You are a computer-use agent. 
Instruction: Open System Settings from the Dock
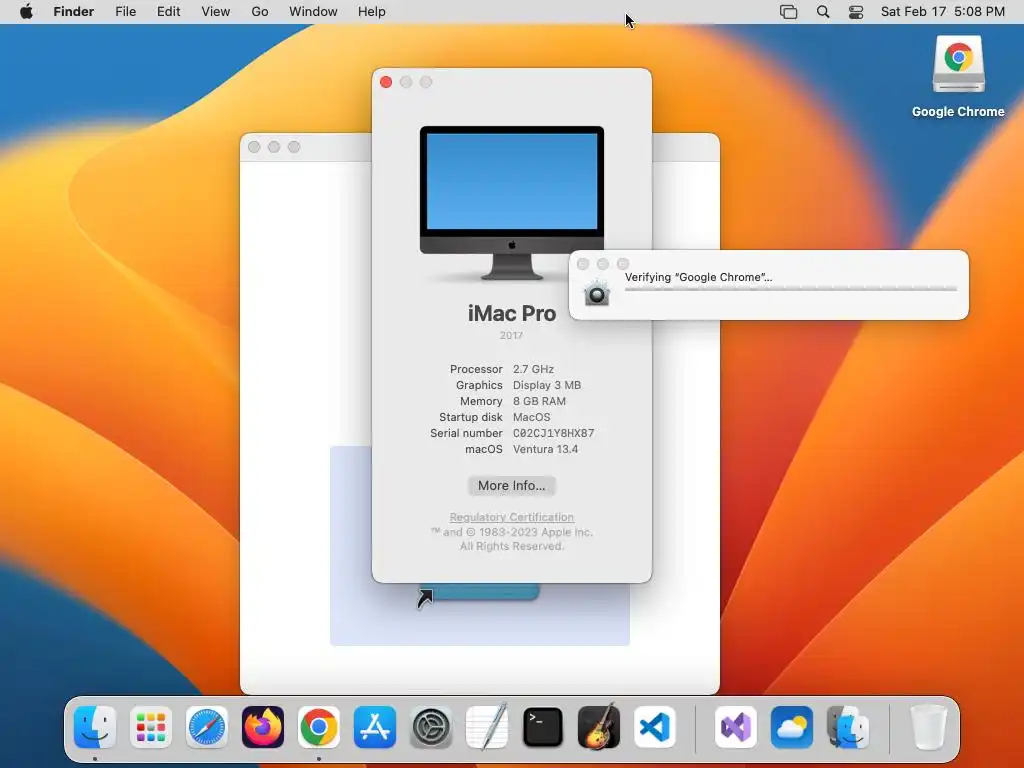431,727
